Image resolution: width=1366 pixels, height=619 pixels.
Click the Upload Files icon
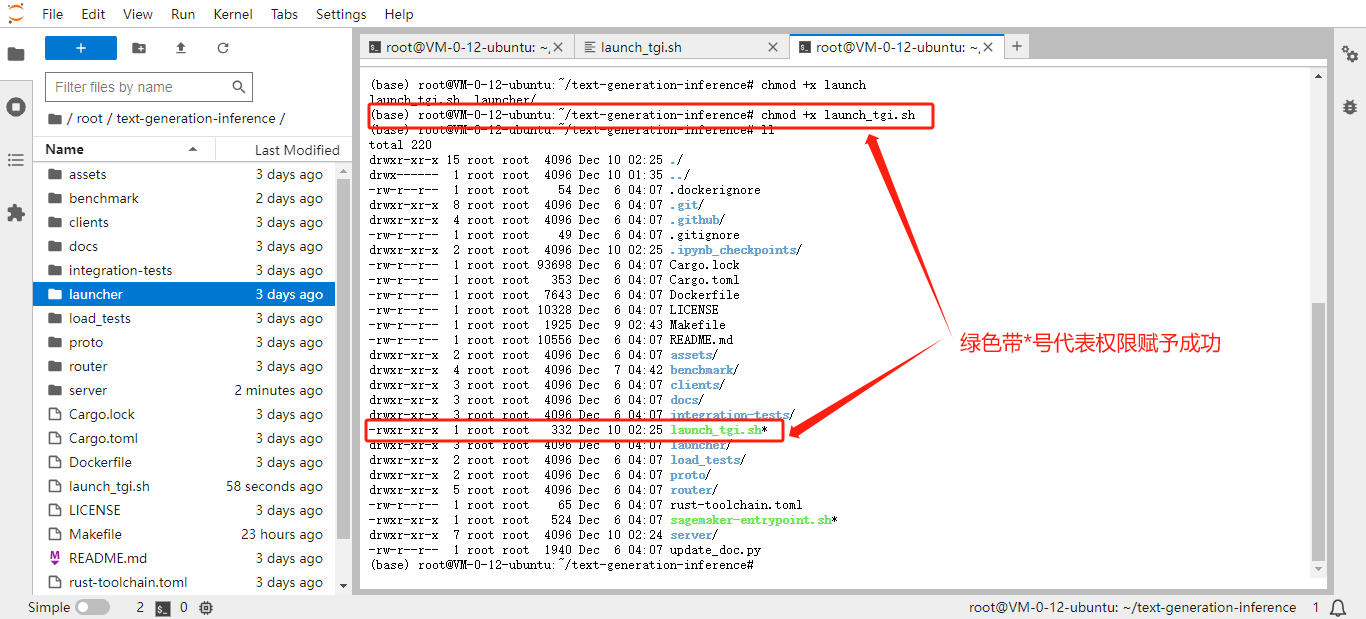point(181,48)
